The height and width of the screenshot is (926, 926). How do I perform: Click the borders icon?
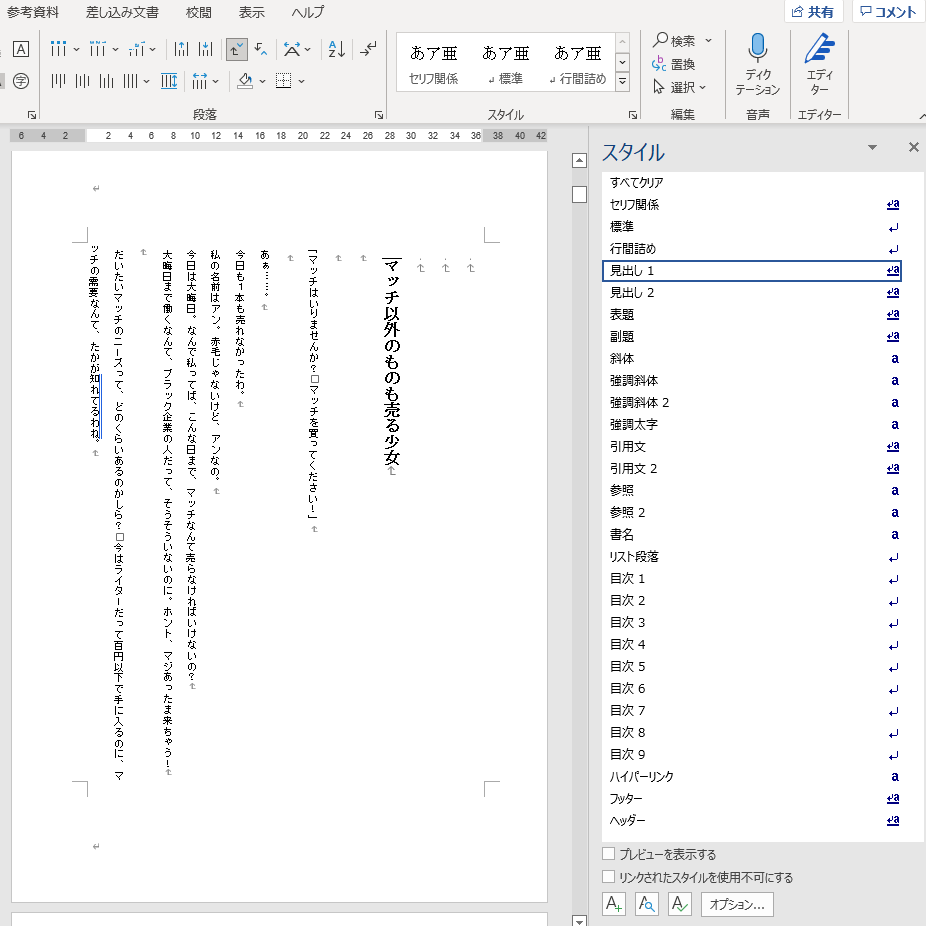(x=283, y=81)
